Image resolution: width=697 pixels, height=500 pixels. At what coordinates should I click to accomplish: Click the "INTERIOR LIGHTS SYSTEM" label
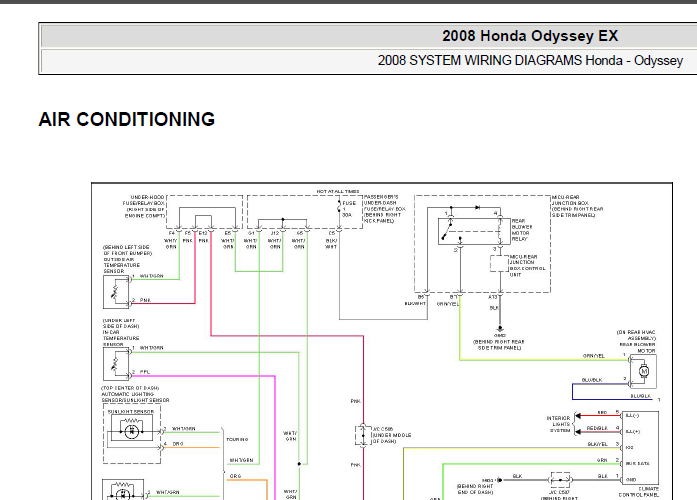click(x=558, y=424)
